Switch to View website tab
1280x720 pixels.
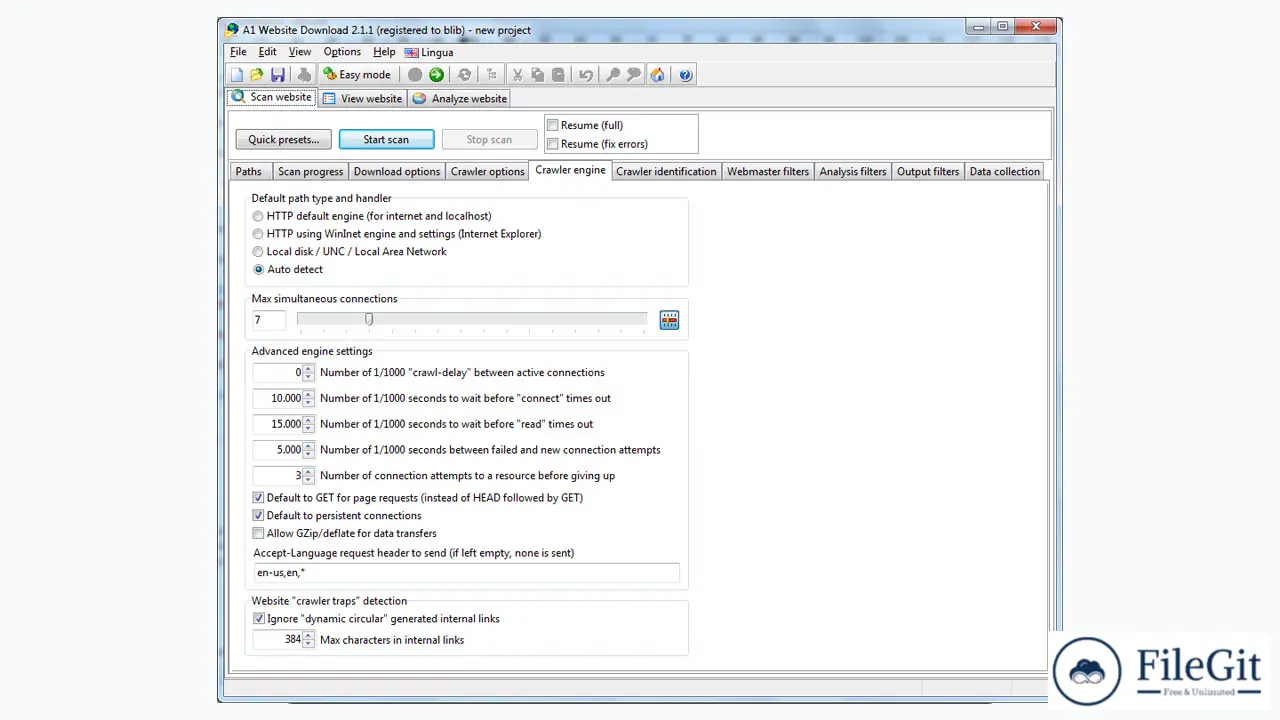362,98
